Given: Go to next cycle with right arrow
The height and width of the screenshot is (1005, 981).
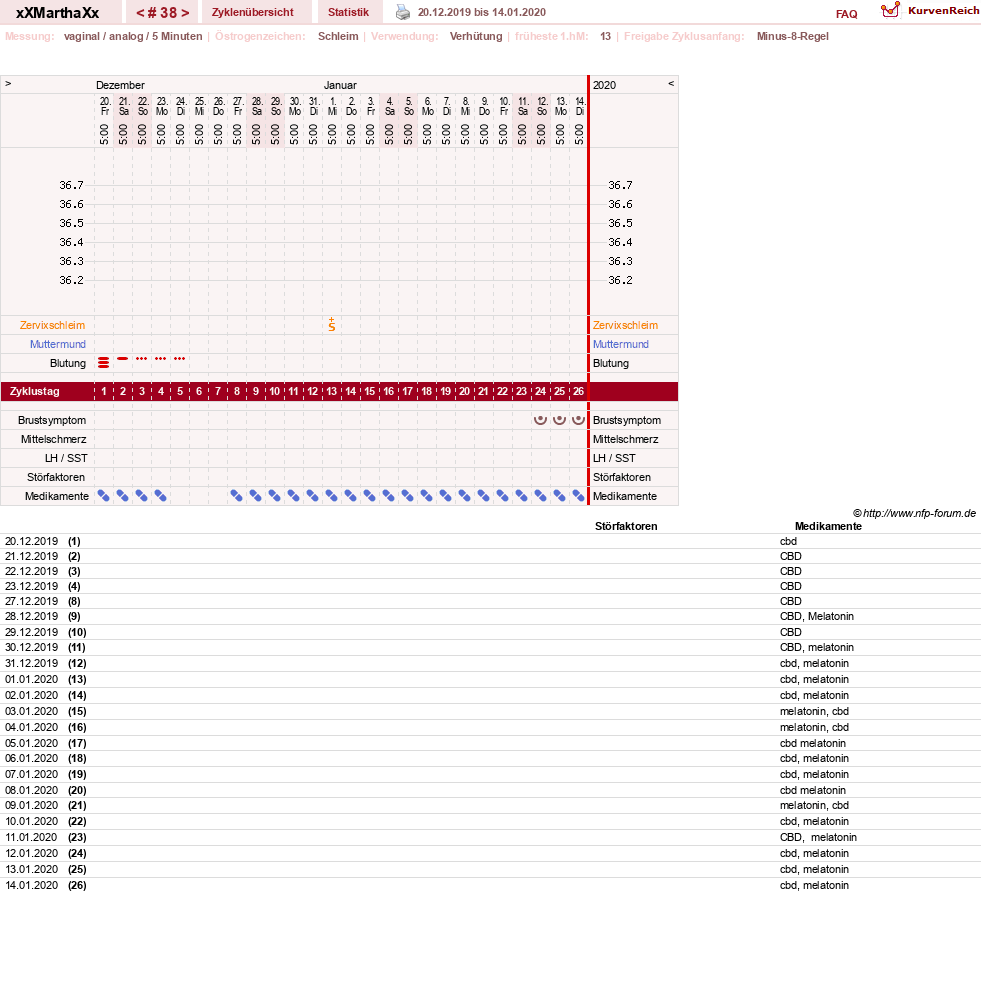Looking at the screenshot, I should (185, 13).
